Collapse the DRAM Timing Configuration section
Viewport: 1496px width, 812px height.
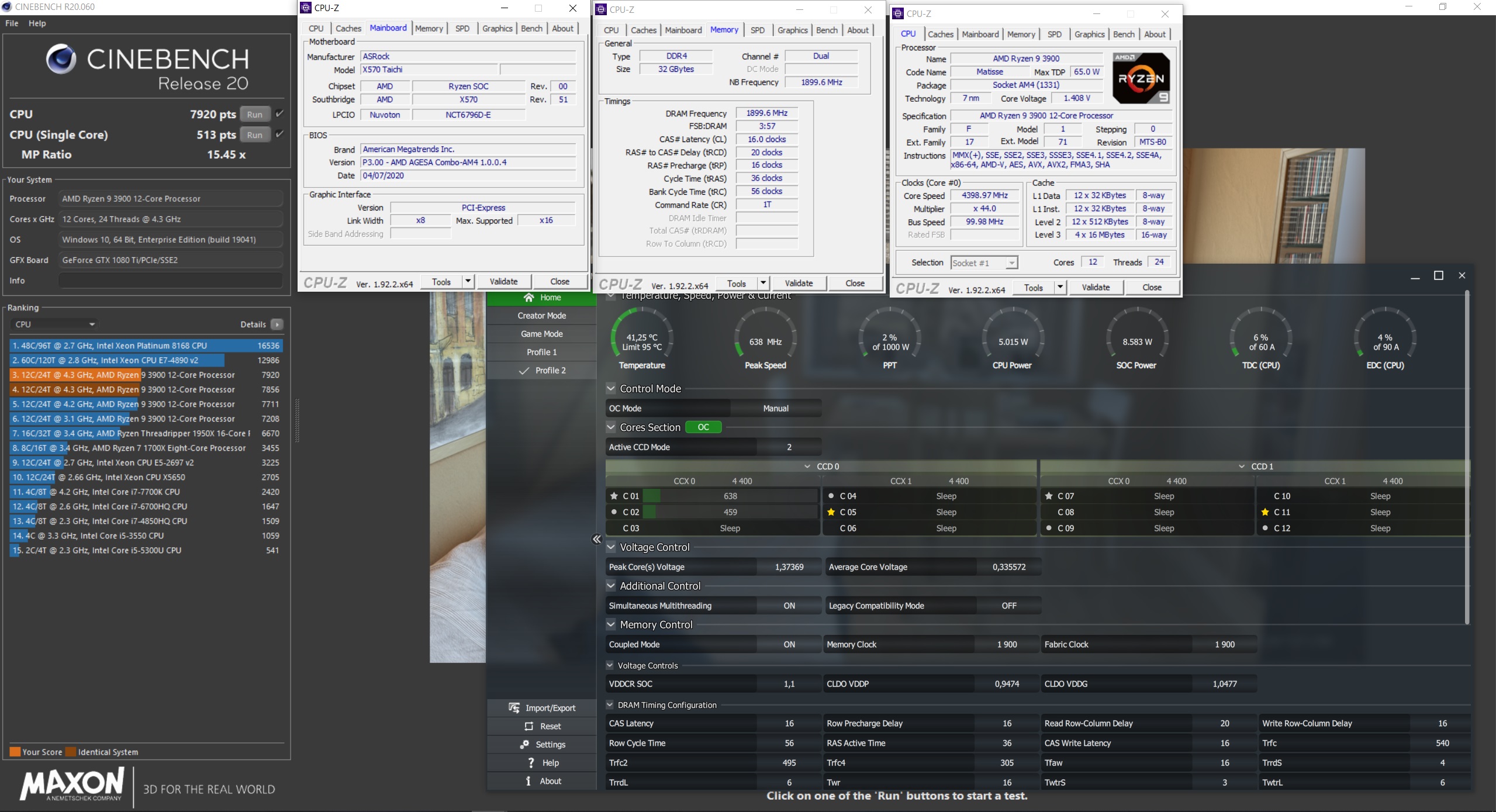click(610, 705)
